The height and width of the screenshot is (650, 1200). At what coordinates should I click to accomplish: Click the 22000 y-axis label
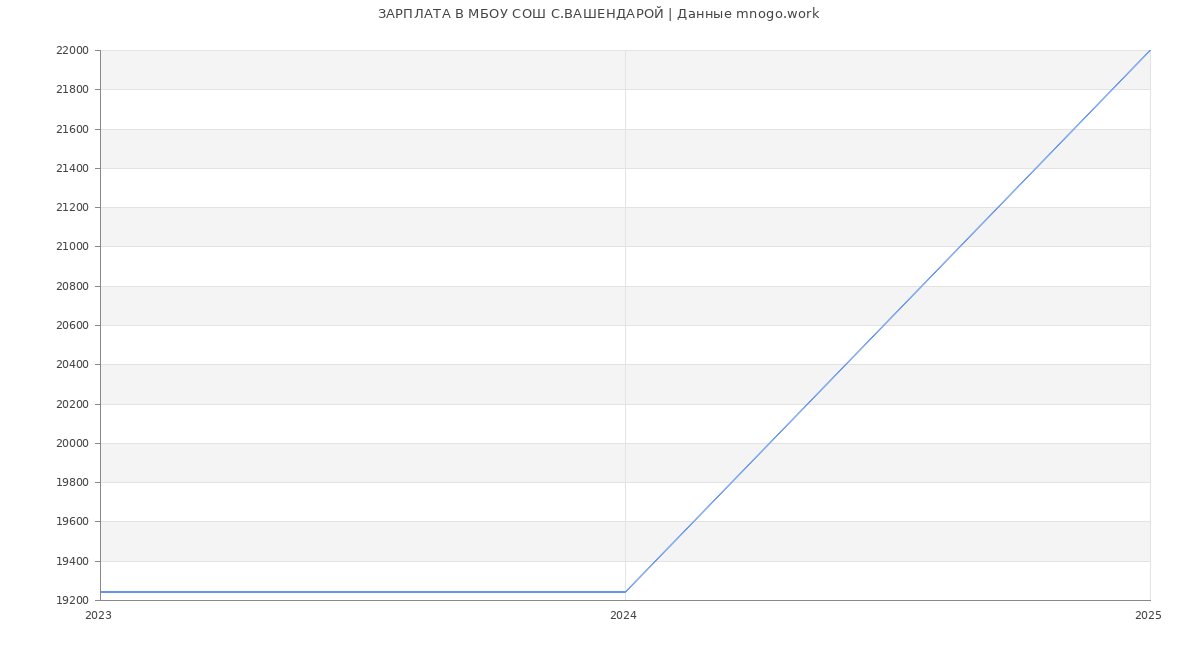coord(72,51)
